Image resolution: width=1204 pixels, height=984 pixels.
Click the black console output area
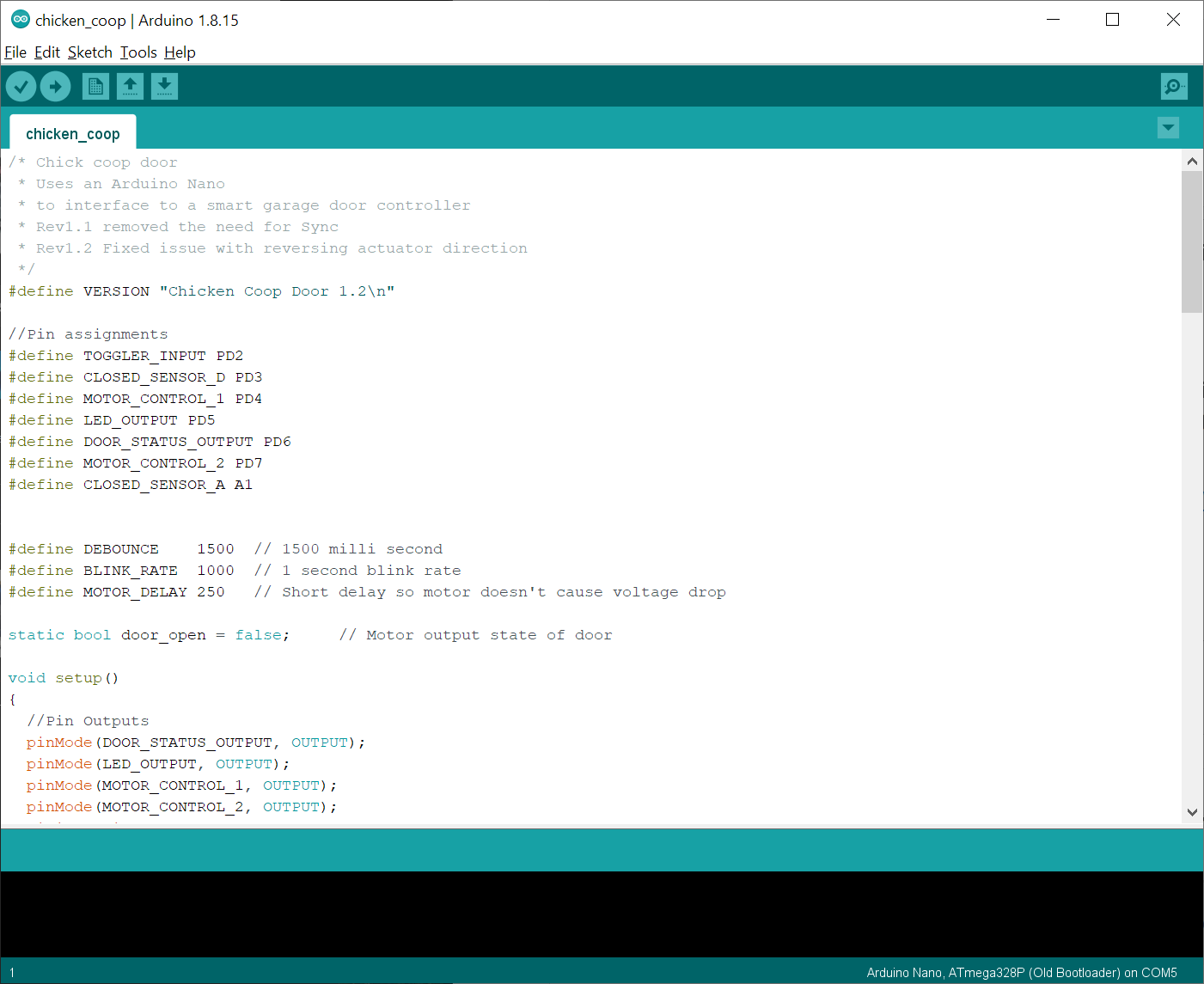[x=602, y=914]
